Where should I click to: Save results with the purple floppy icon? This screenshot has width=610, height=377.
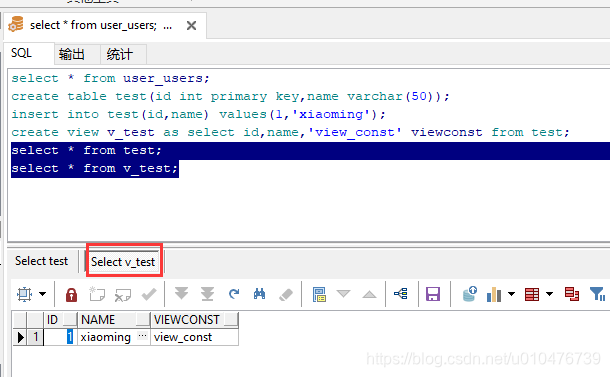(433, 294)
